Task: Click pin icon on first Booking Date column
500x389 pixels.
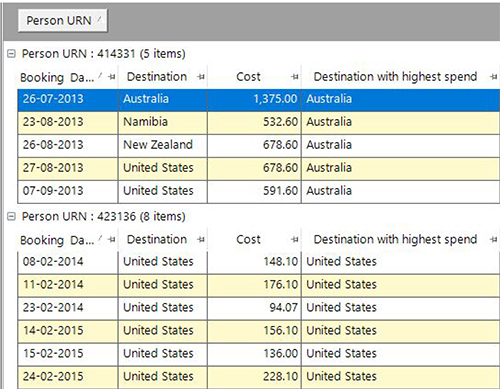Action: [x=112, y=77]
